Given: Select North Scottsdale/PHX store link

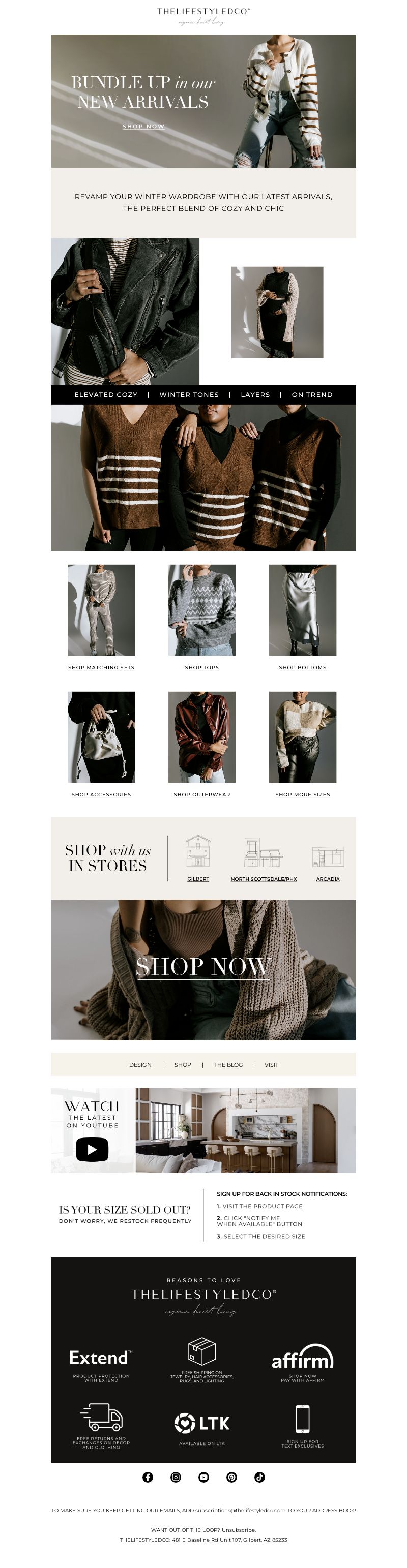Looking at the screenshot, I should click(x=264, y=878).
